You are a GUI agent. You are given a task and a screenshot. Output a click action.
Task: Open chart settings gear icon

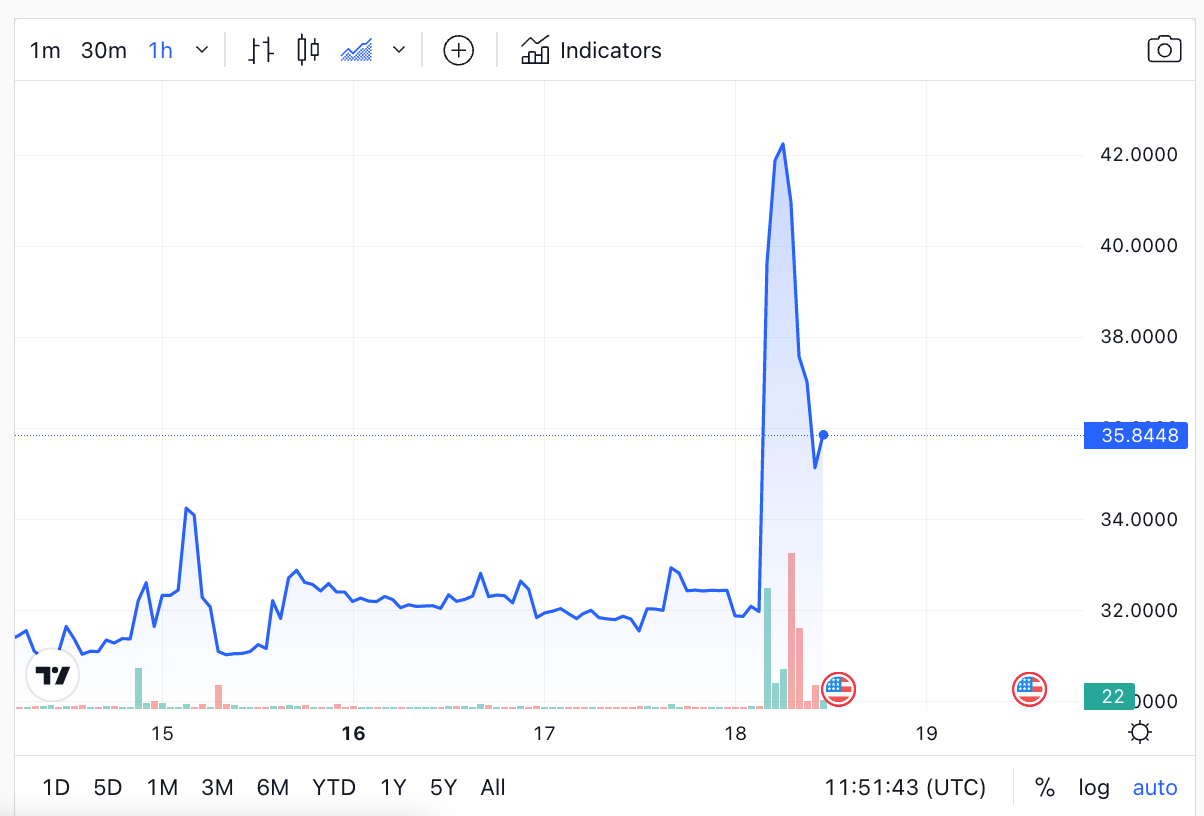pyautogui.click(x=1139, y=733)
